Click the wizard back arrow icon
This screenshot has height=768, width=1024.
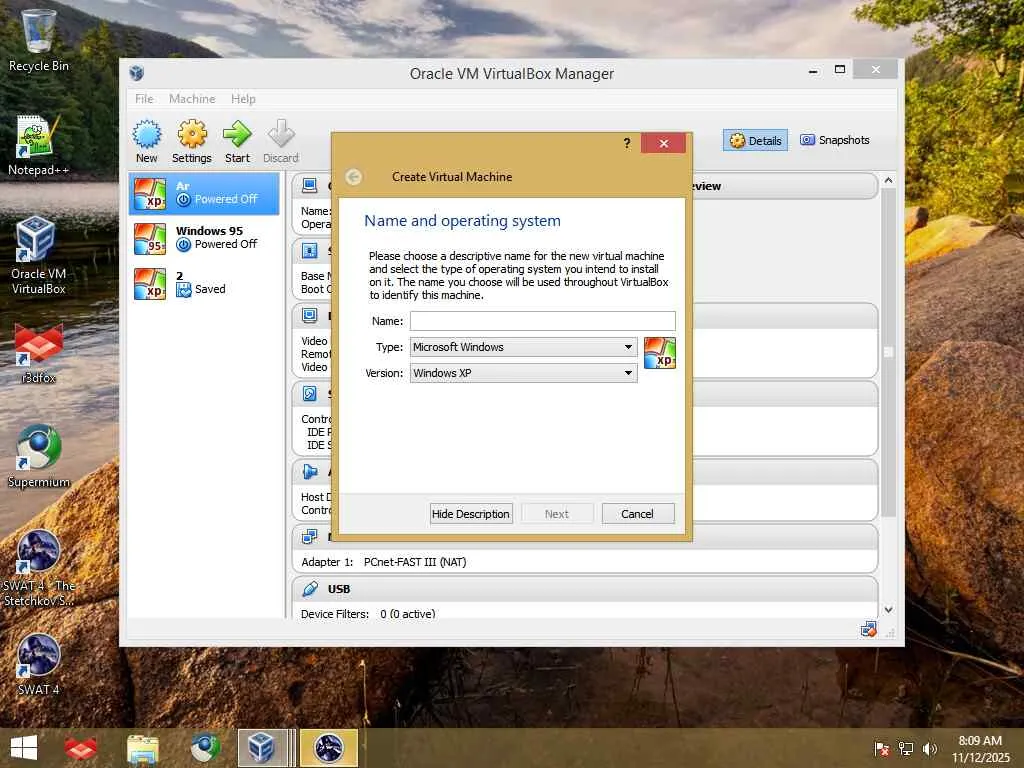pos(353,177)
